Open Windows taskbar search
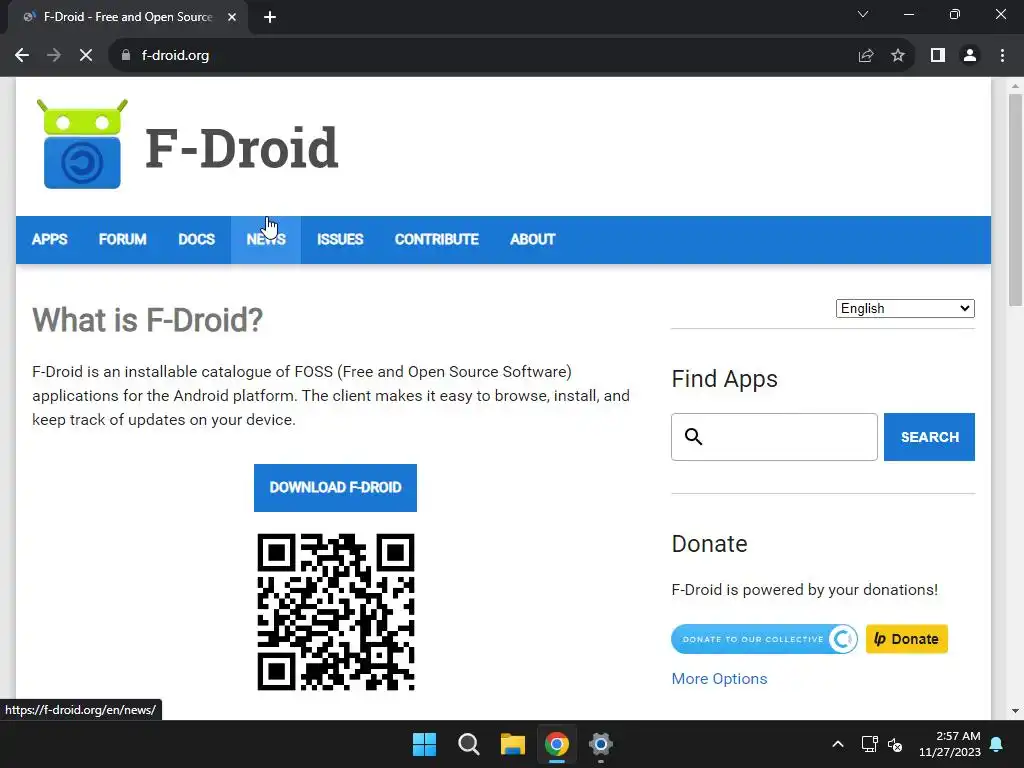 [469, 744]
